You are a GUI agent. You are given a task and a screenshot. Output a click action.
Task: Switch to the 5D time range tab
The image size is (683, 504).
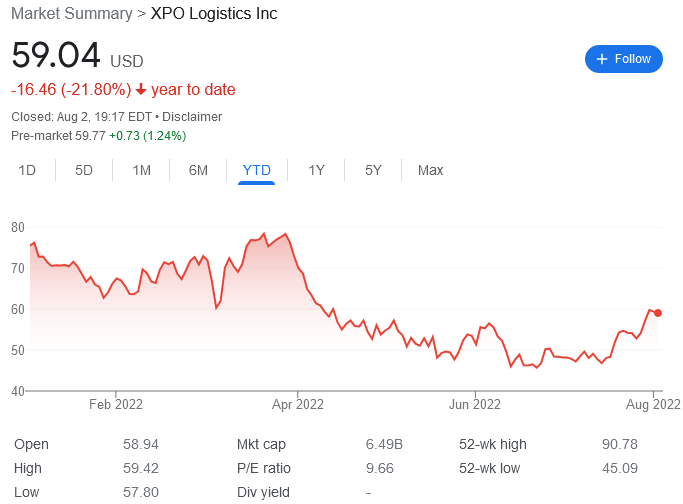tap(84, 170)
